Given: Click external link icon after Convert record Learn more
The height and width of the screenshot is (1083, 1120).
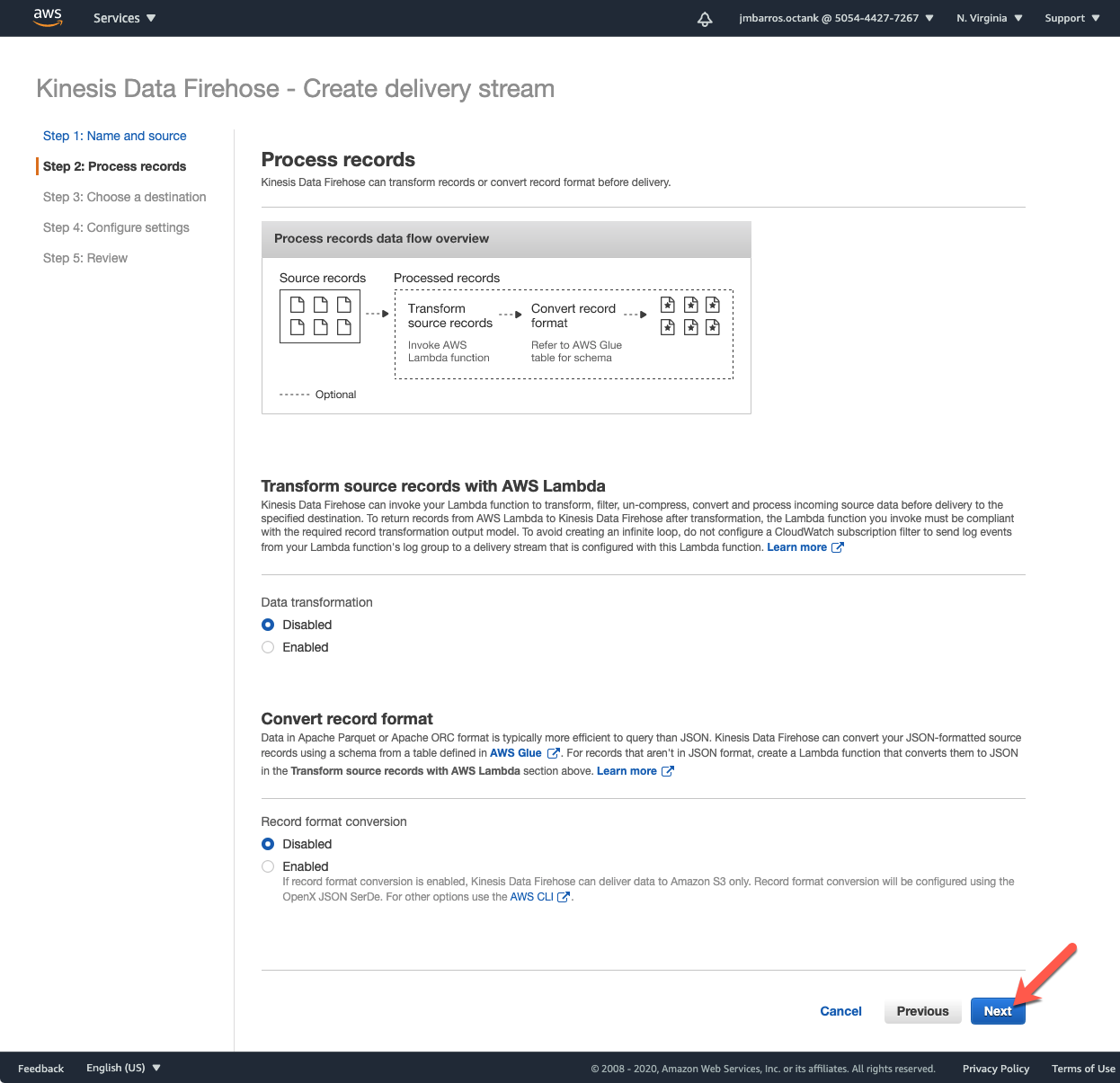Looking at the screenshot, I should 668,771.
